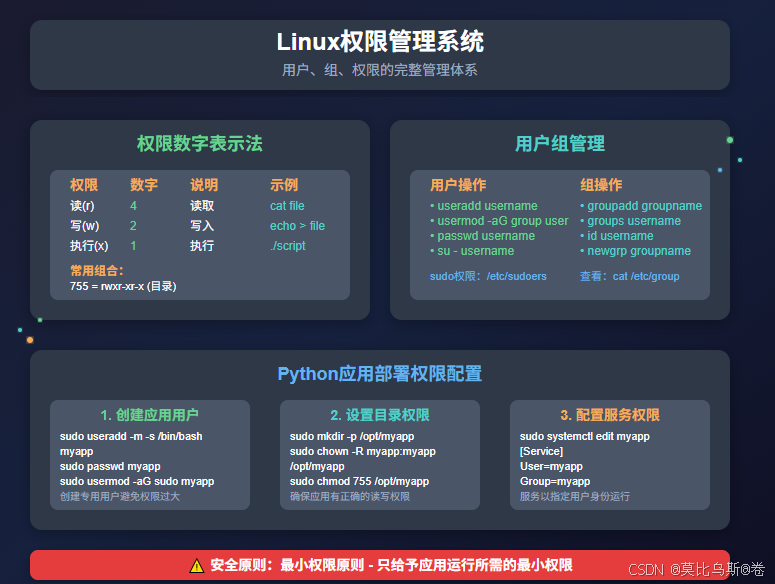
Task: Select "sudo chmod 755 /opt/myapp" line
Action: (x=359, y=481)
